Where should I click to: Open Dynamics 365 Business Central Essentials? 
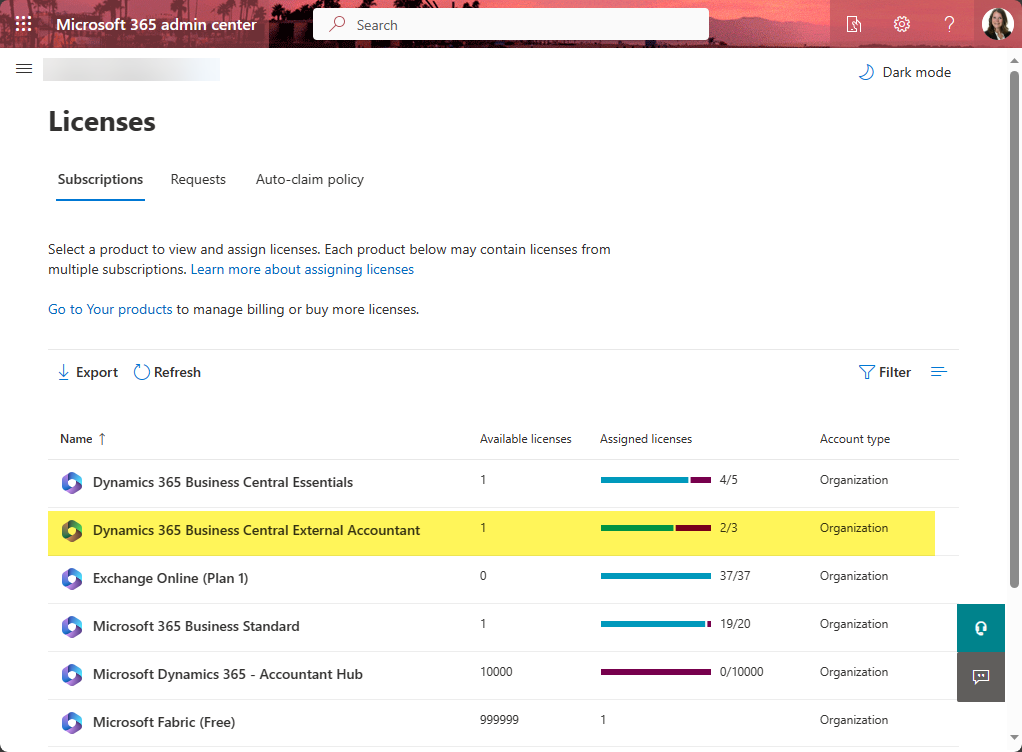coord(223,482)
